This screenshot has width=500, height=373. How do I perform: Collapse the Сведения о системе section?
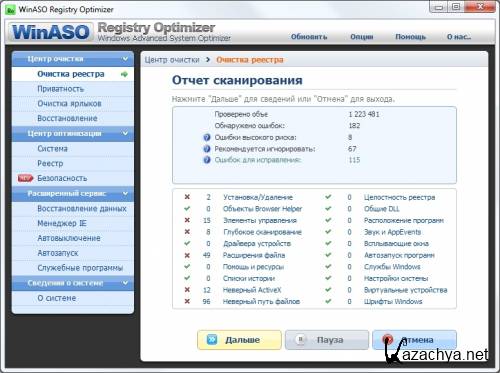pos(125,283)
